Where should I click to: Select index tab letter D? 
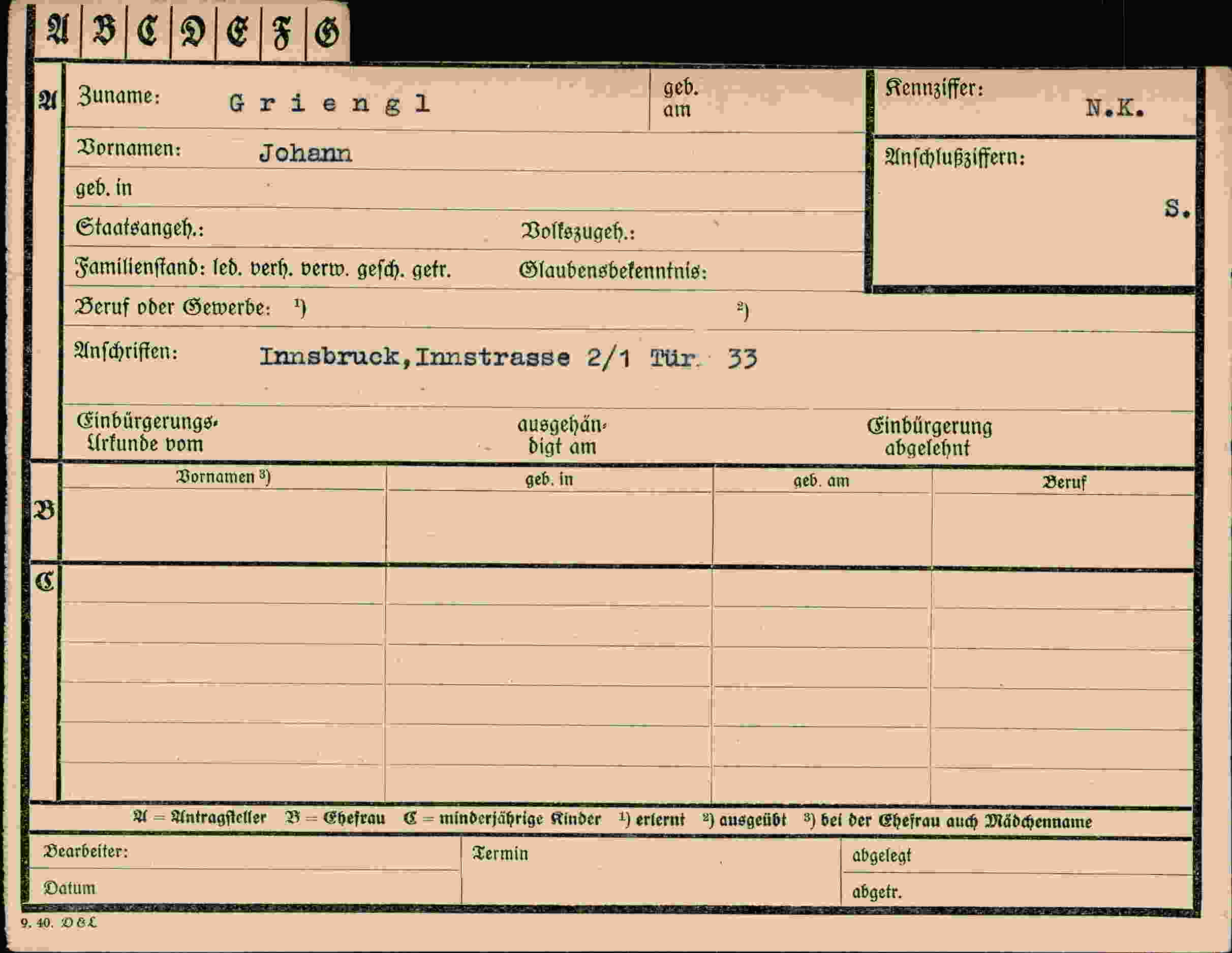coord(193,30)
